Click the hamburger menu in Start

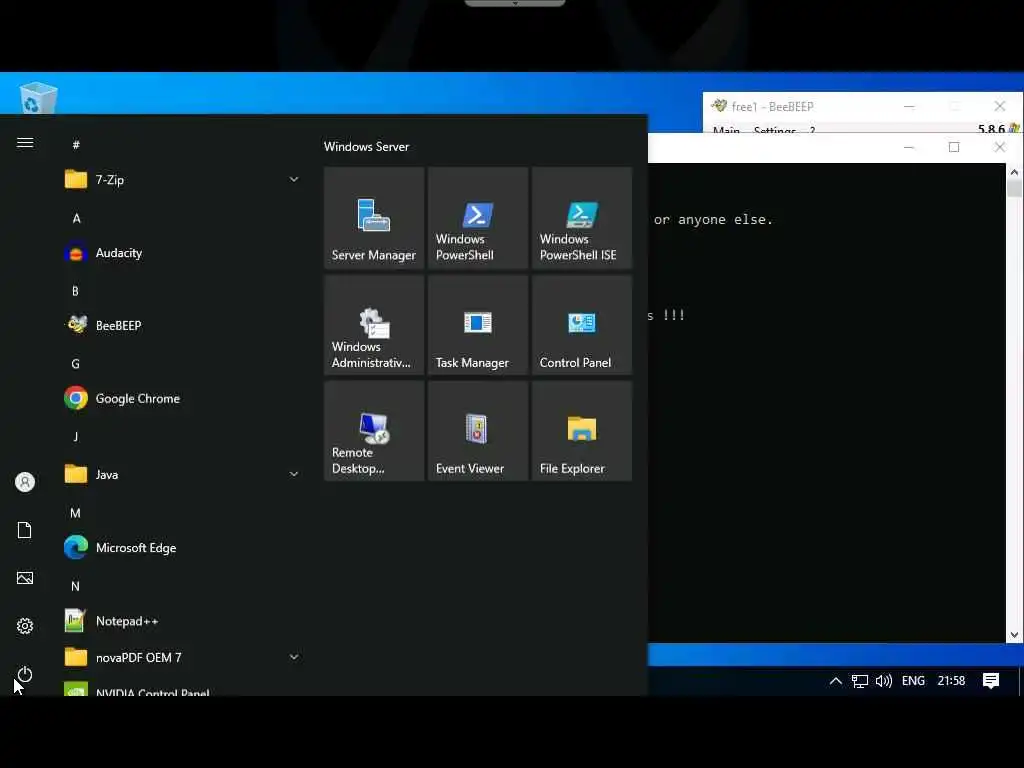pos(25,142)
